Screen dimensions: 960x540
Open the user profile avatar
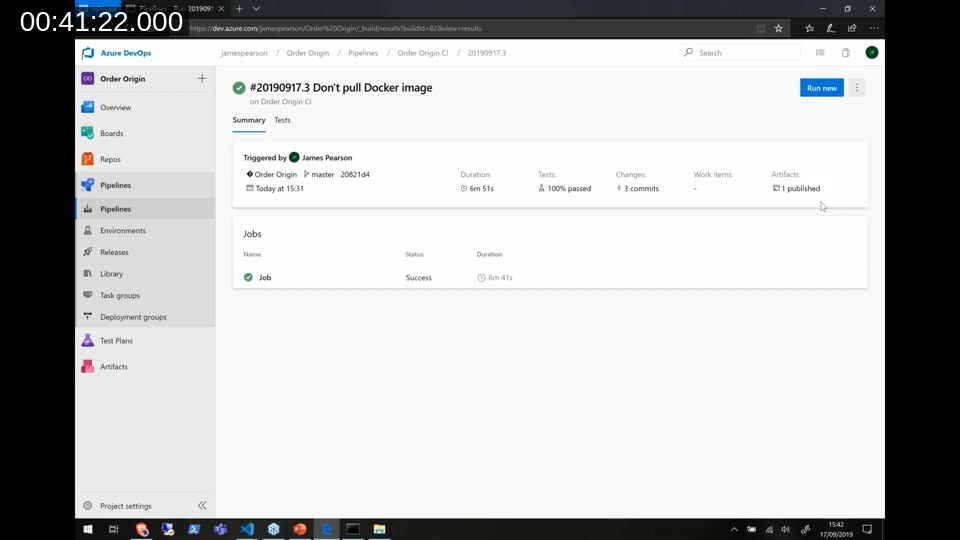point(872,53)
